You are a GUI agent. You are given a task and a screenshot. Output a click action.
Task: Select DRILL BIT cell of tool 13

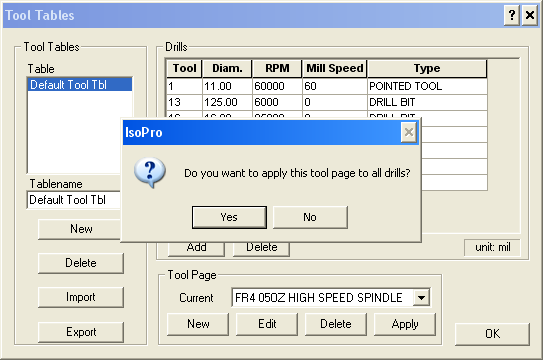[x=427, y=102]
